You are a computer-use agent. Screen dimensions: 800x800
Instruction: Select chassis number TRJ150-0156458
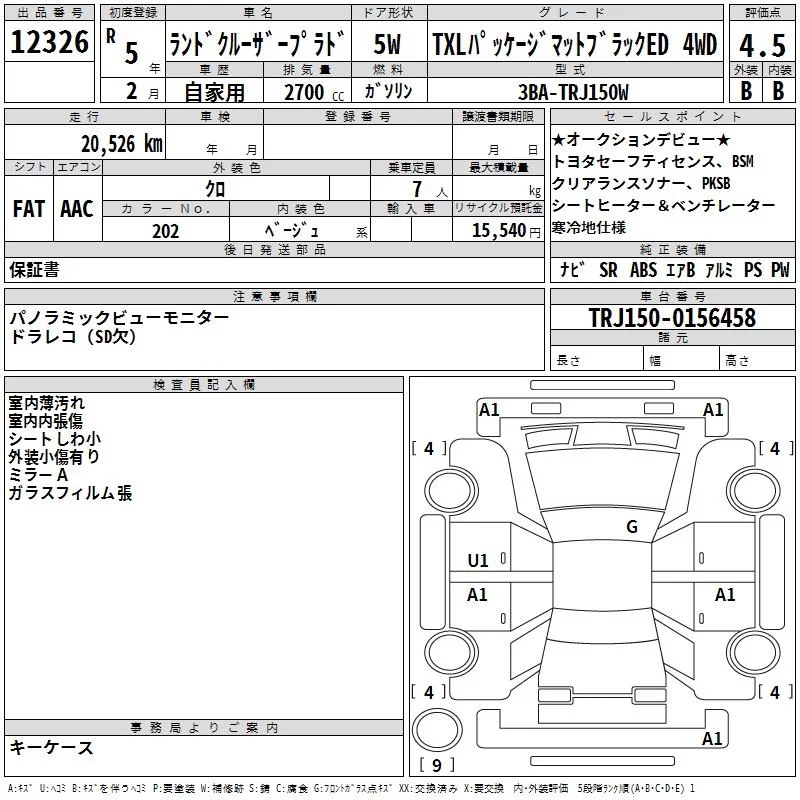(672, 318)
